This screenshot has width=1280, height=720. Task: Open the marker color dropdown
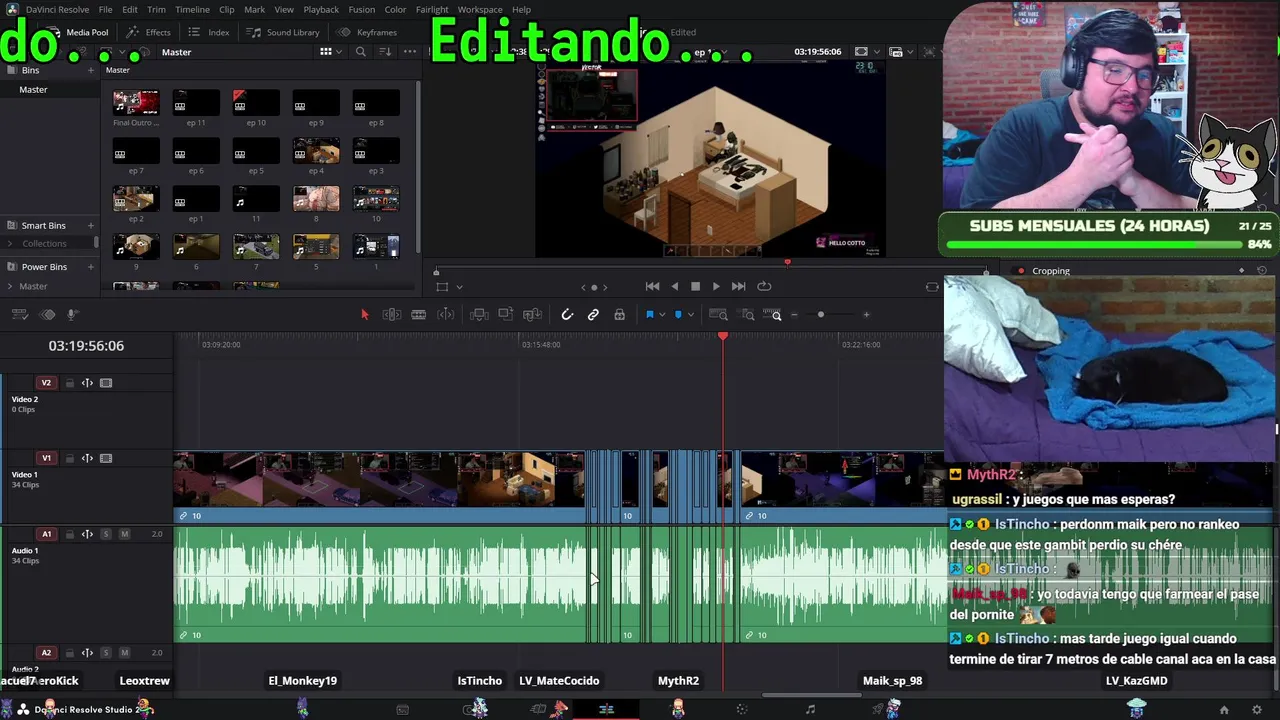pos(690,315)
